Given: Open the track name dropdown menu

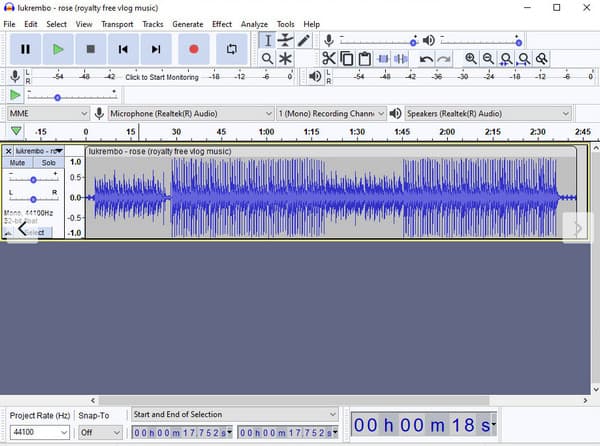Looking at the screenshot, I should click(39, 151).
